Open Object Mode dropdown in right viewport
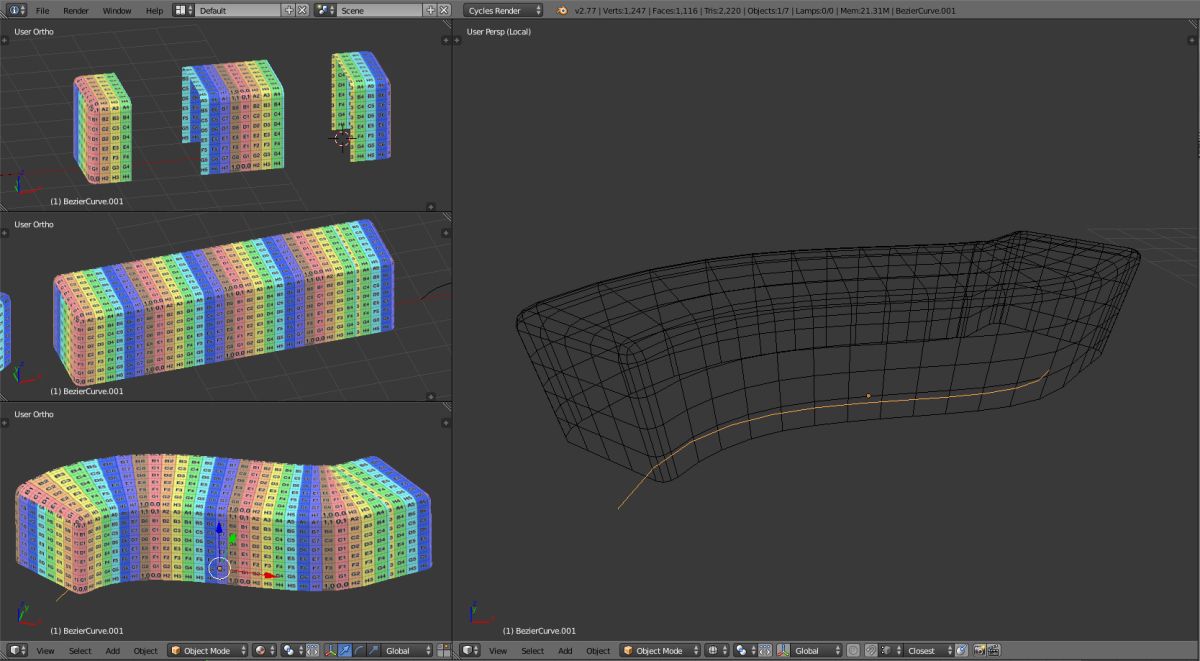The width and height of the screenshot is (1200, 661). point(660,651)
